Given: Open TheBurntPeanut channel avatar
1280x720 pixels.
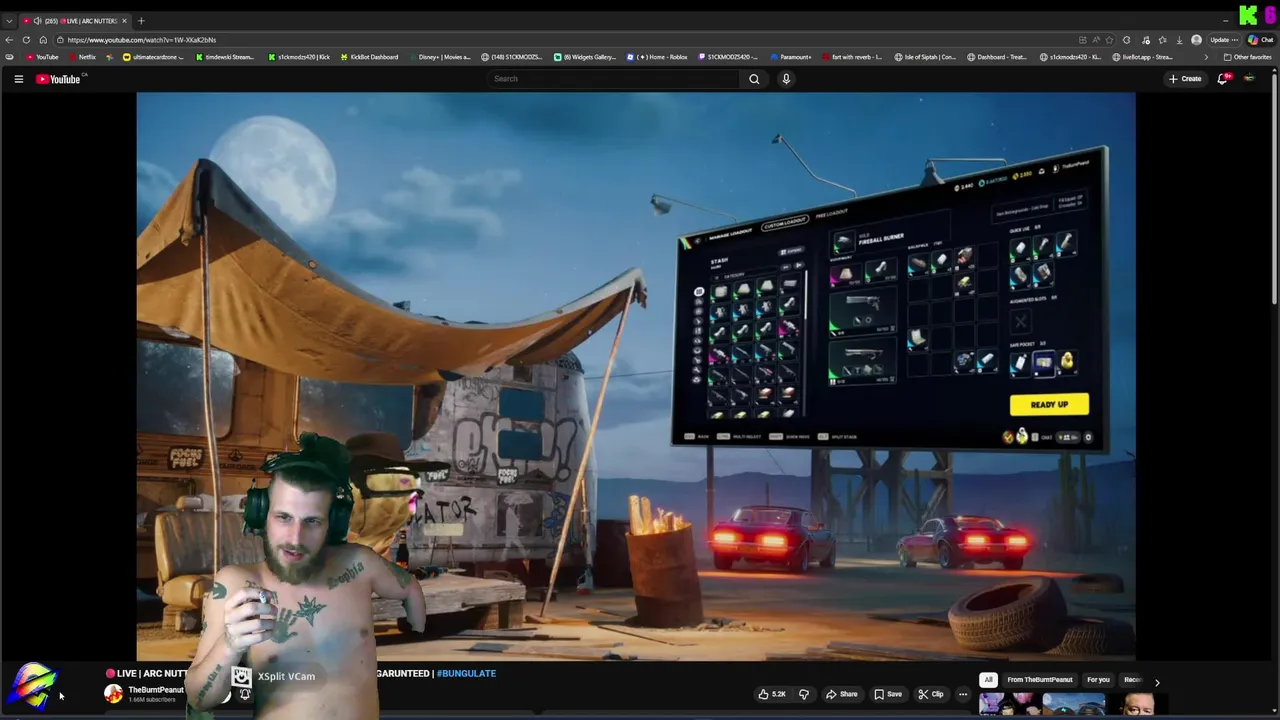Looking at the screenshot, I should [x=114, y=694].
